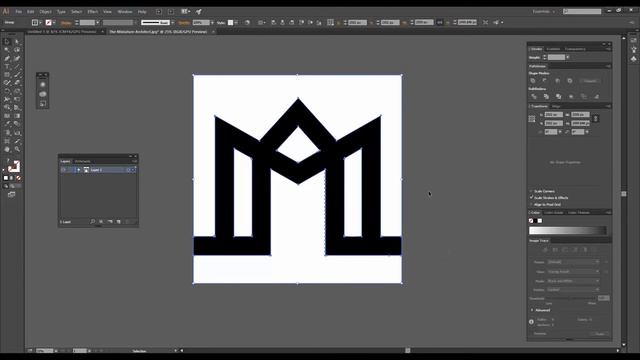Select the Paintbrush tool

[17, 75]
